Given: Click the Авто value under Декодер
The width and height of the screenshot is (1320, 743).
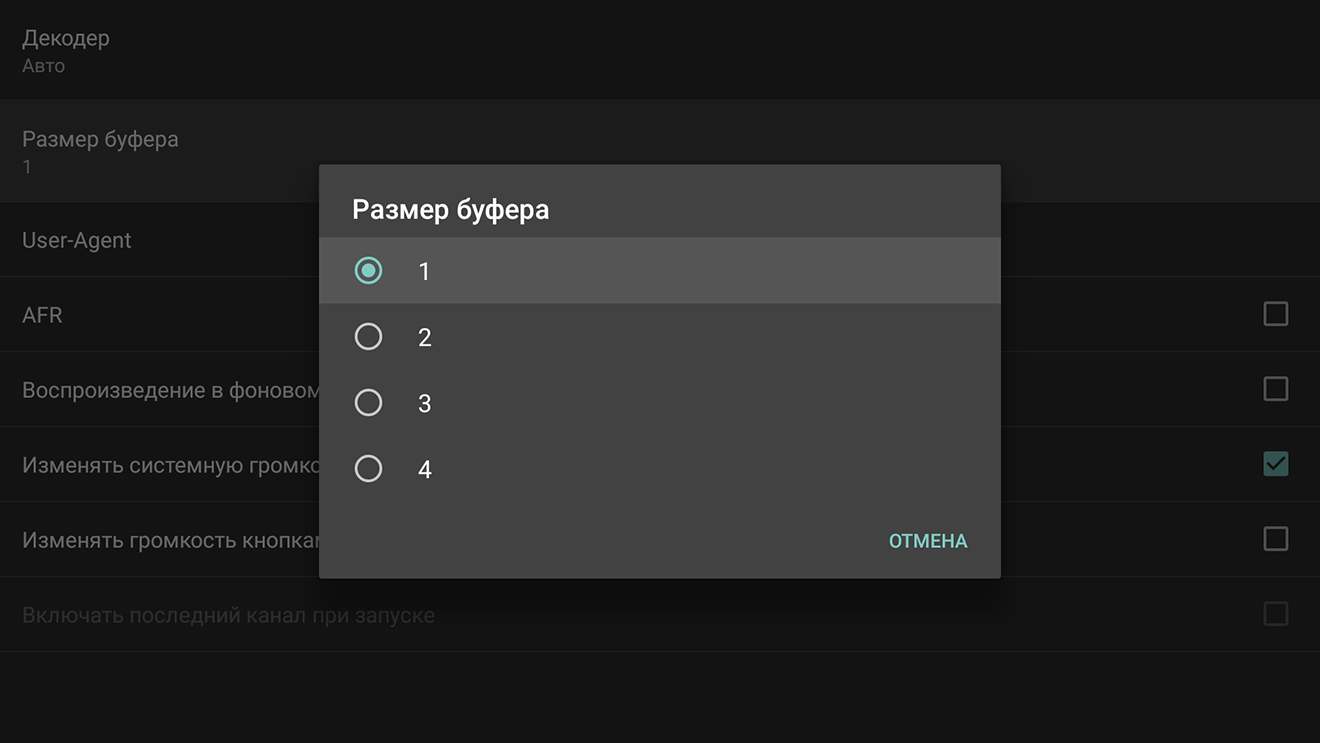Looking at the screenshot, I should tap(43, 66).
